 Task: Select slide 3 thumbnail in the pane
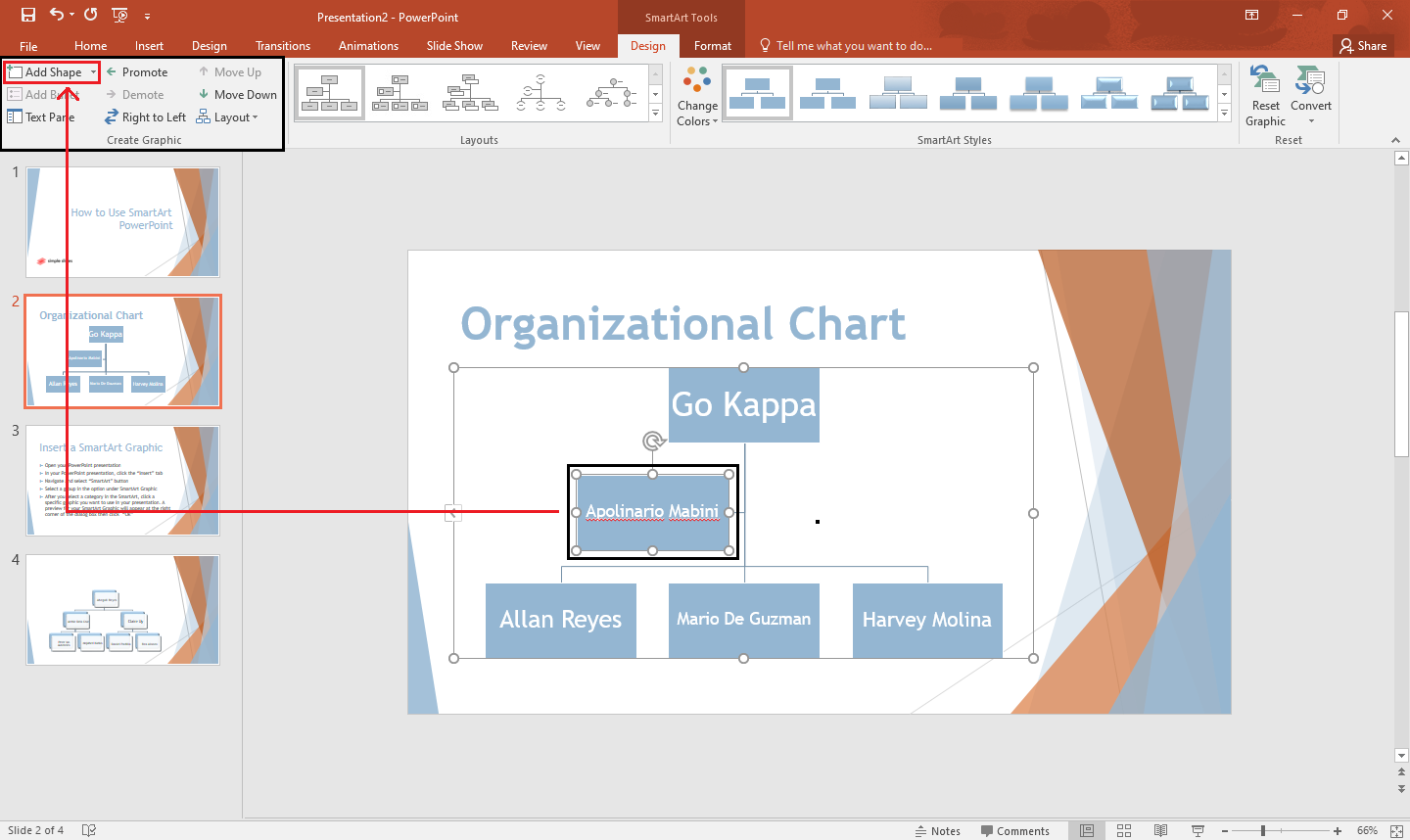(x=122, y=481)
